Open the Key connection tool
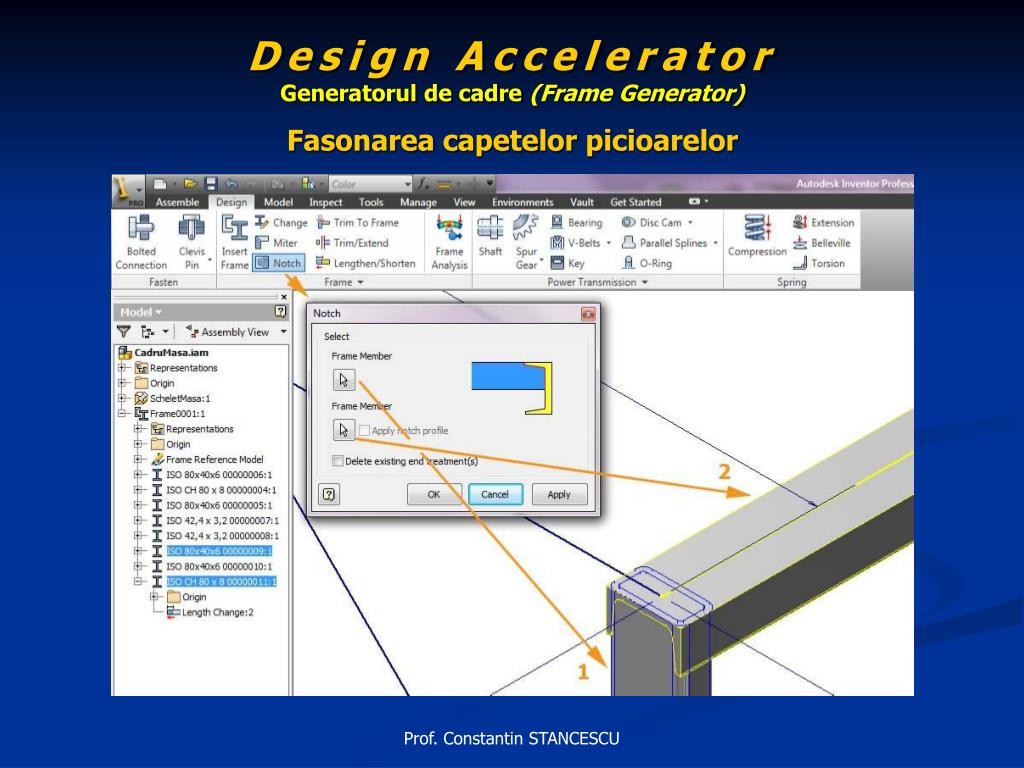 (568, 263)
